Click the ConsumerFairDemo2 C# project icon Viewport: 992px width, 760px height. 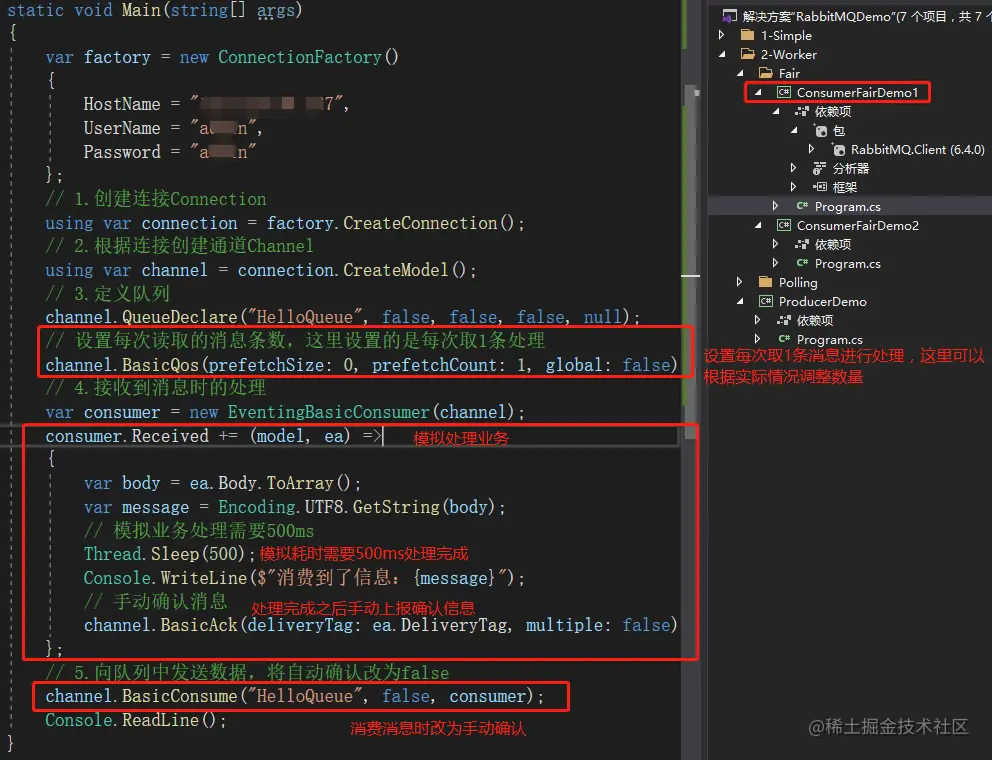(783, 225)
